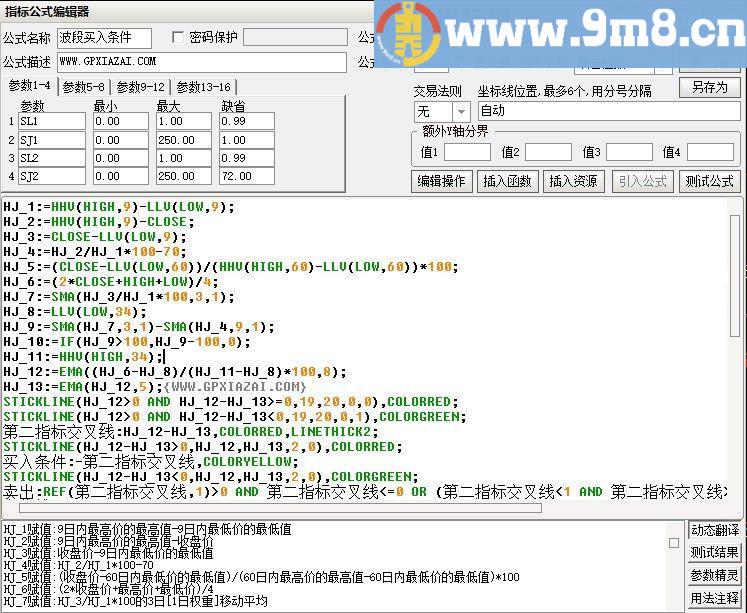Viewport: 747px width, 613px height.
Task: Toggle the 密码保护 checkbox
Action: click(x=178, y=37)
